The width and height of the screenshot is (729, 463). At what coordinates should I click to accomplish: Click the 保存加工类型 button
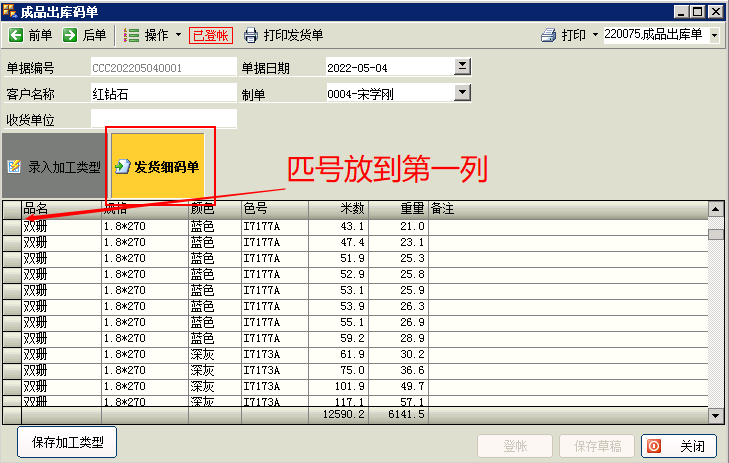tap(67, 442)
